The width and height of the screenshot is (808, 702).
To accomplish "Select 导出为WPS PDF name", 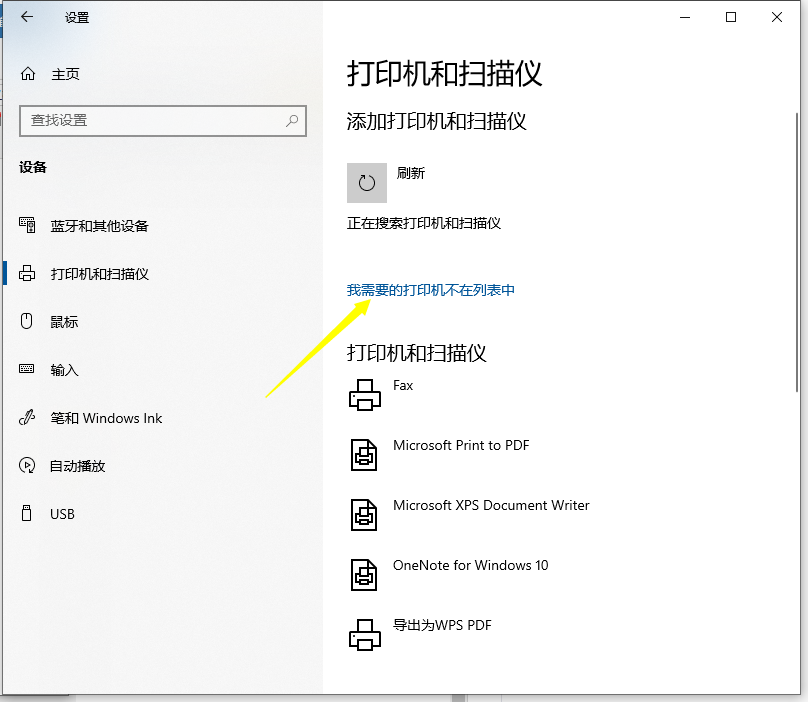I will point(442,625).
